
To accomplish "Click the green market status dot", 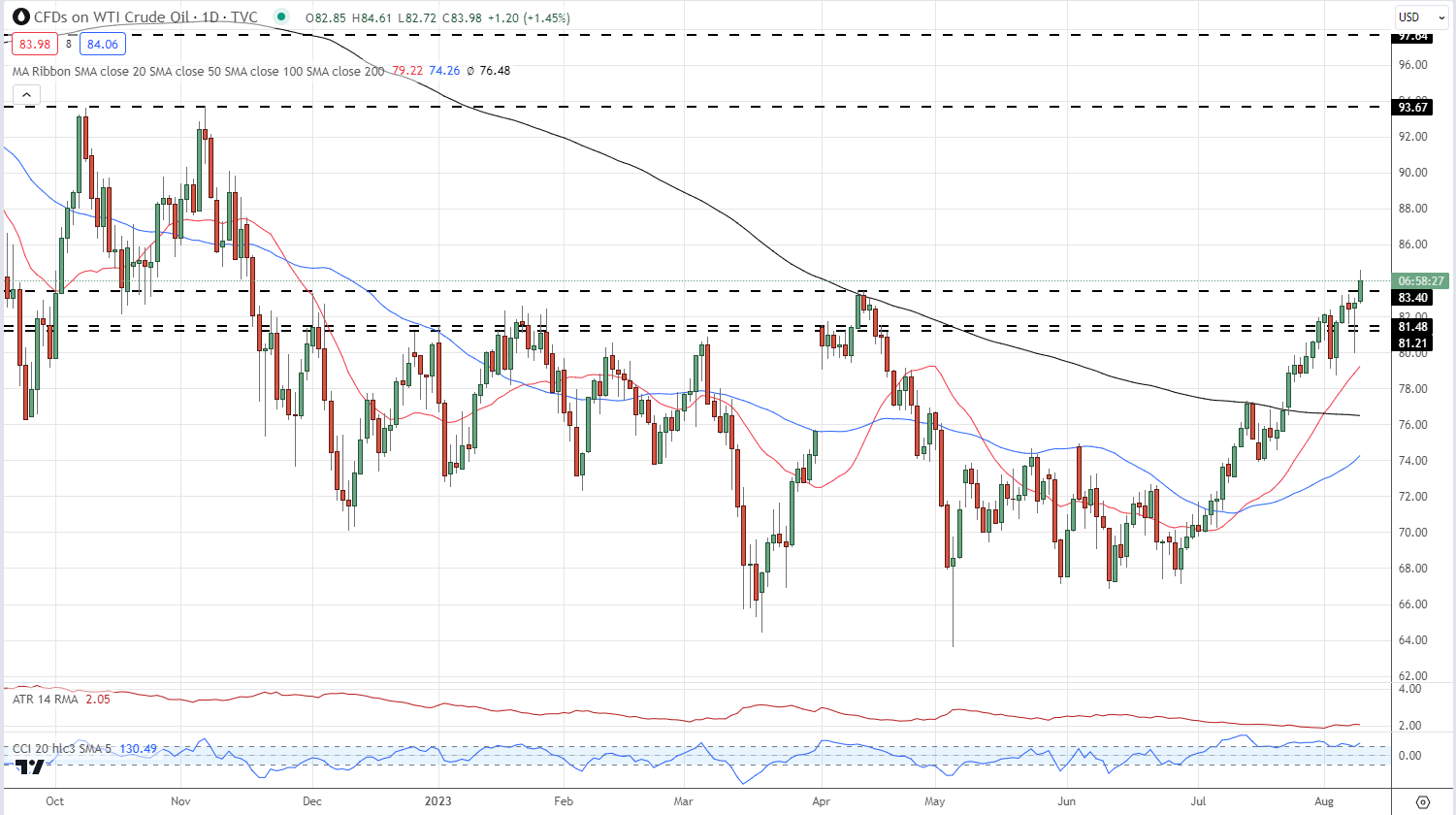I will (x=280, y=16).
